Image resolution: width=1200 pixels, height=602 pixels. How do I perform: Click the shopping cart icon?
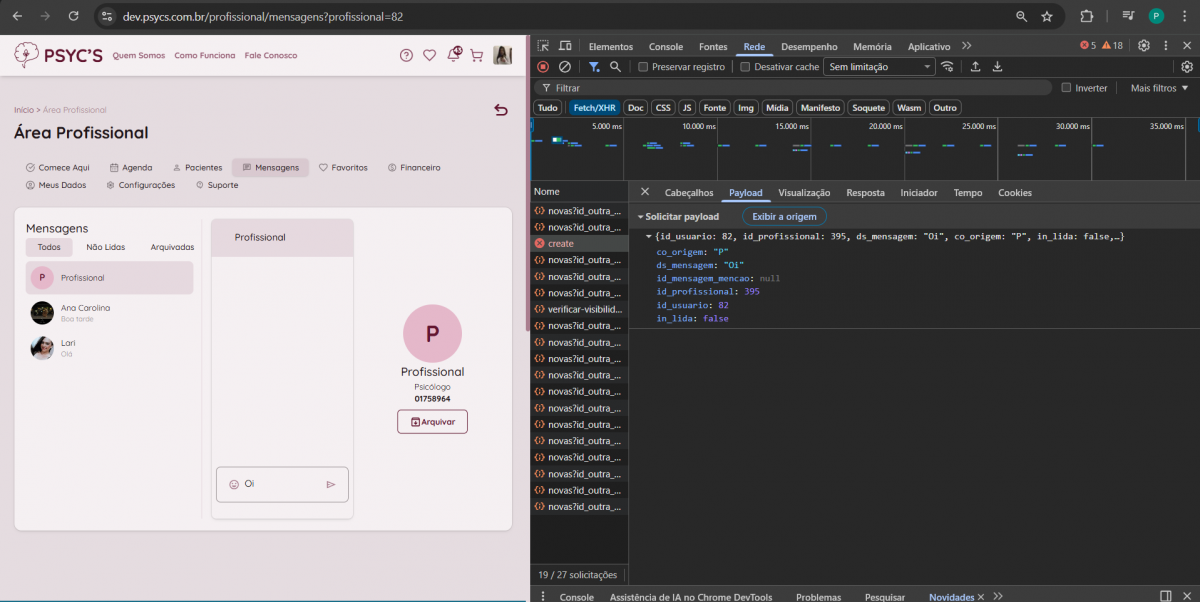pos(477,55)
